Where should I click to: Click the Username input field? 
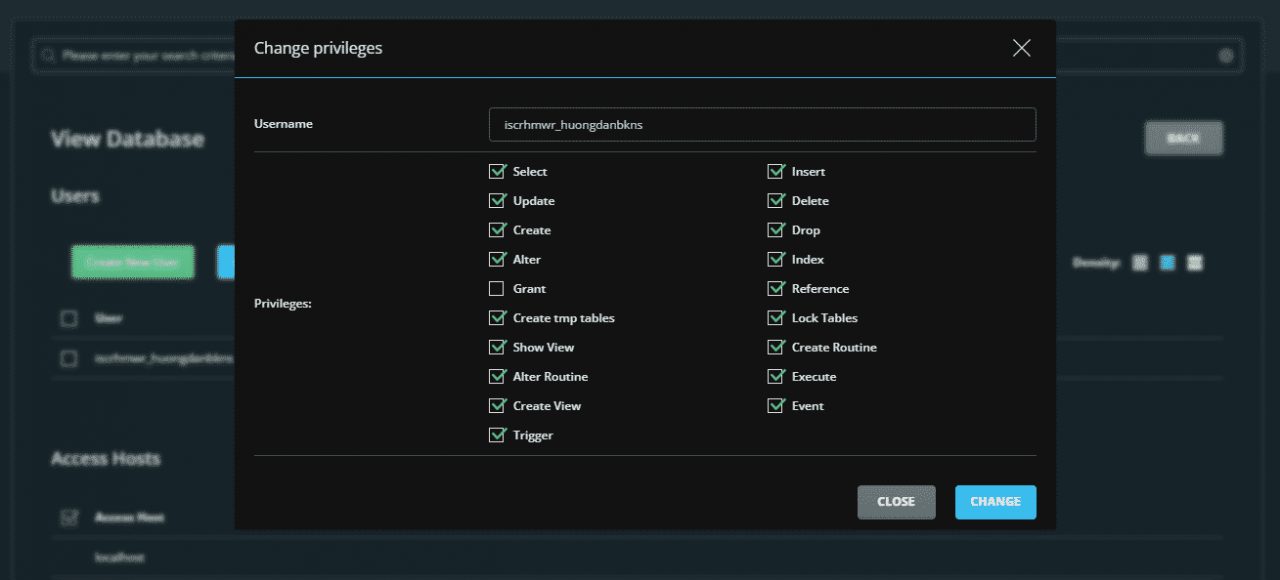point(762,125)
